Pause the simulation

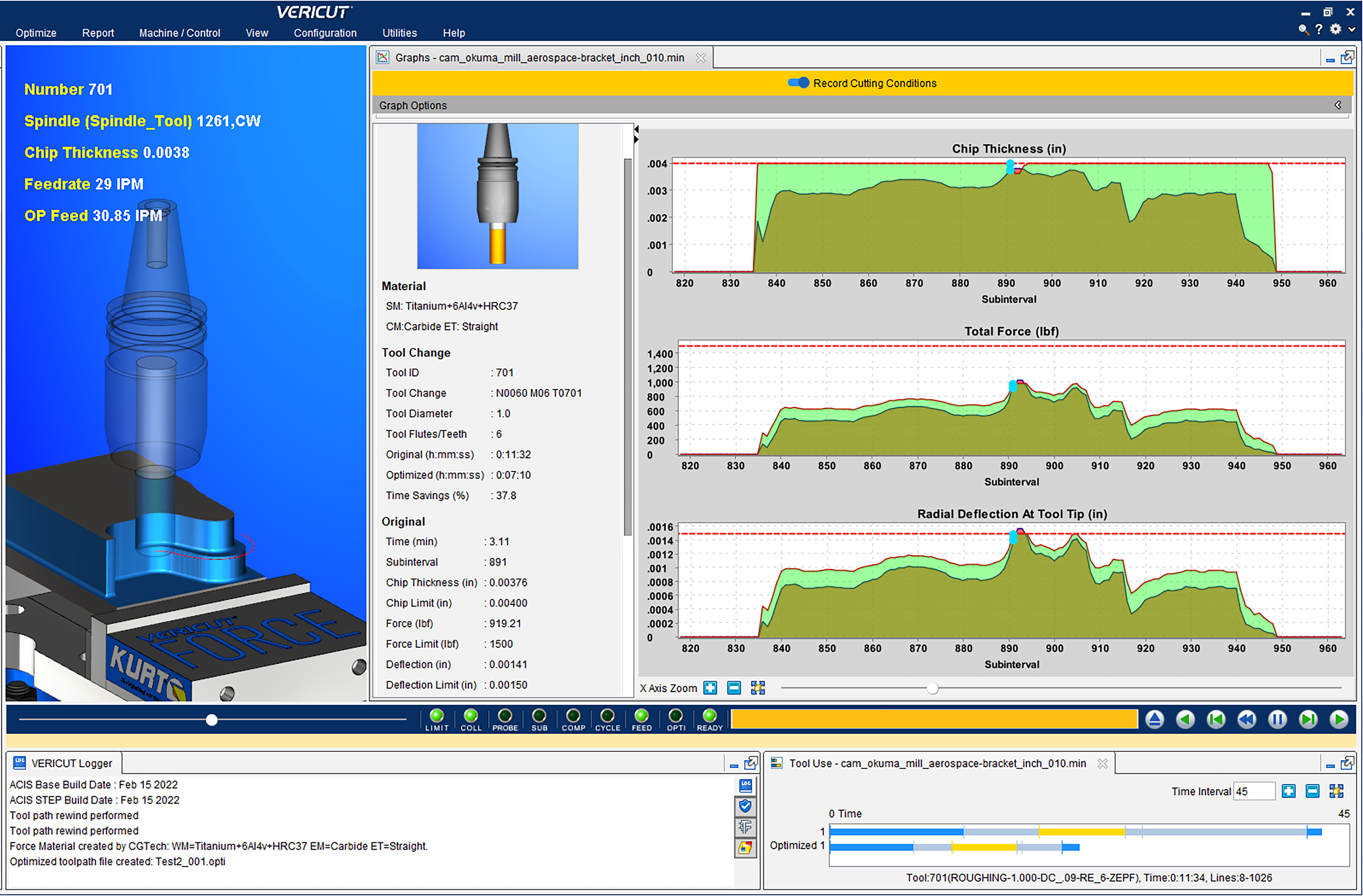[1277, 719]
